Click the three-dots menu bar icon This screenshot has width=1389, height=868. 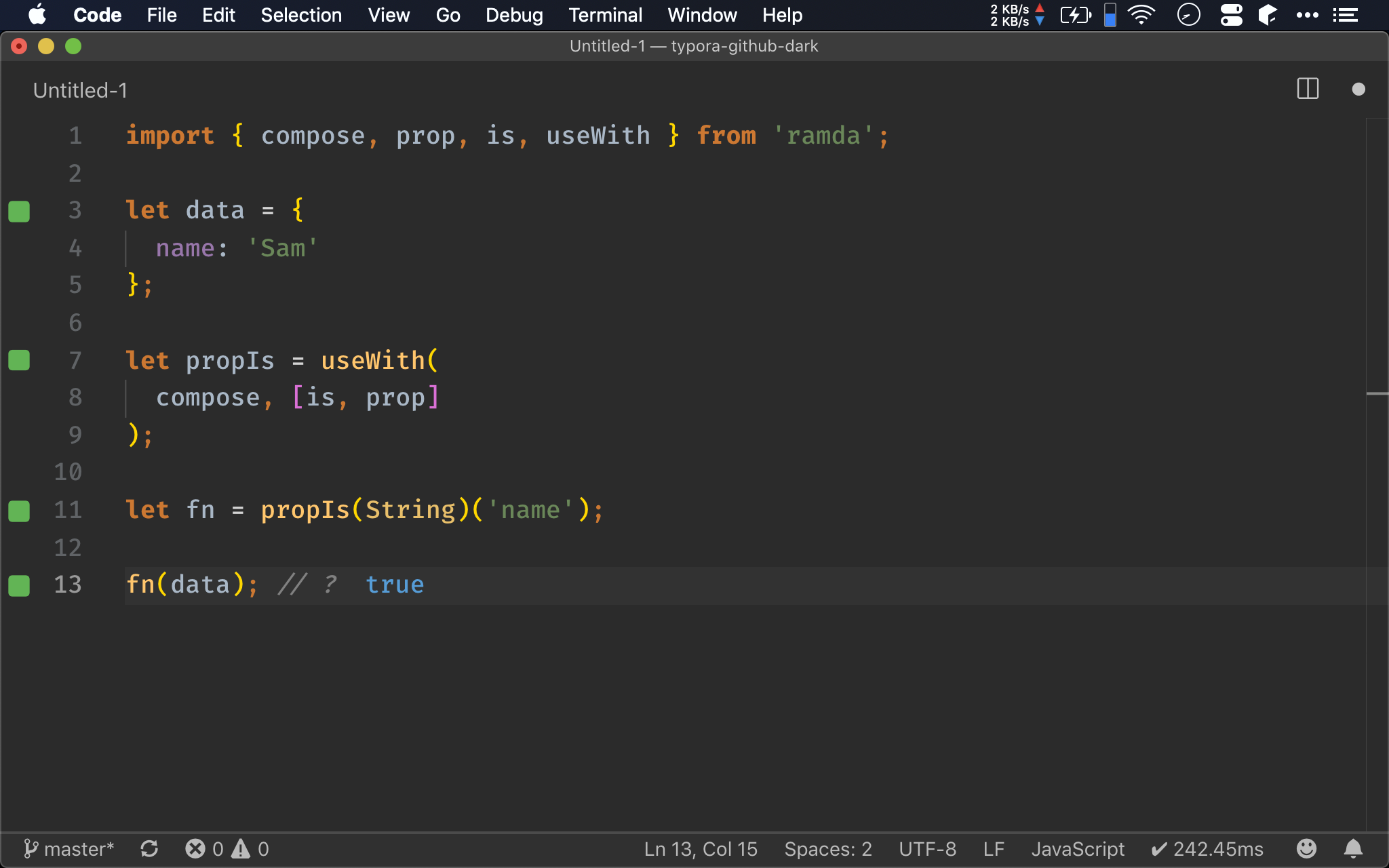pyautogui.click(x=1307, y=15)
